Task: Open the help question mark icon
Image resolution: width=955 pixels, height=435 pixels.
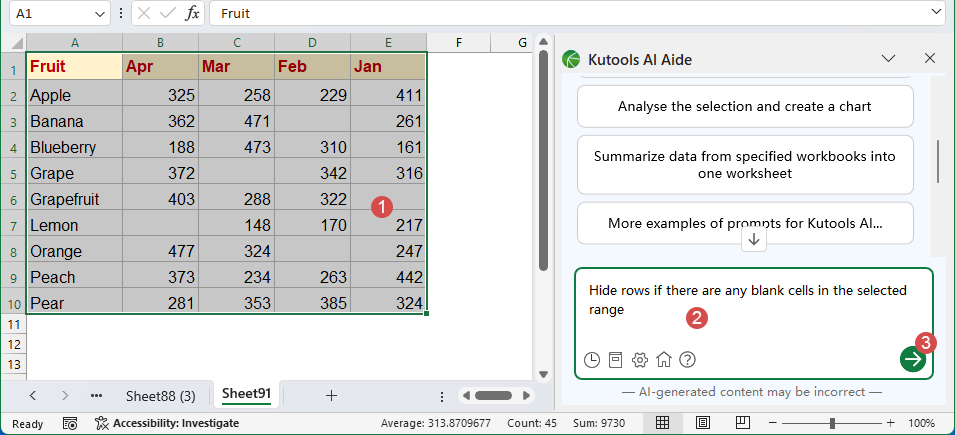Action: pyautogui.click(x=687, y=360)
